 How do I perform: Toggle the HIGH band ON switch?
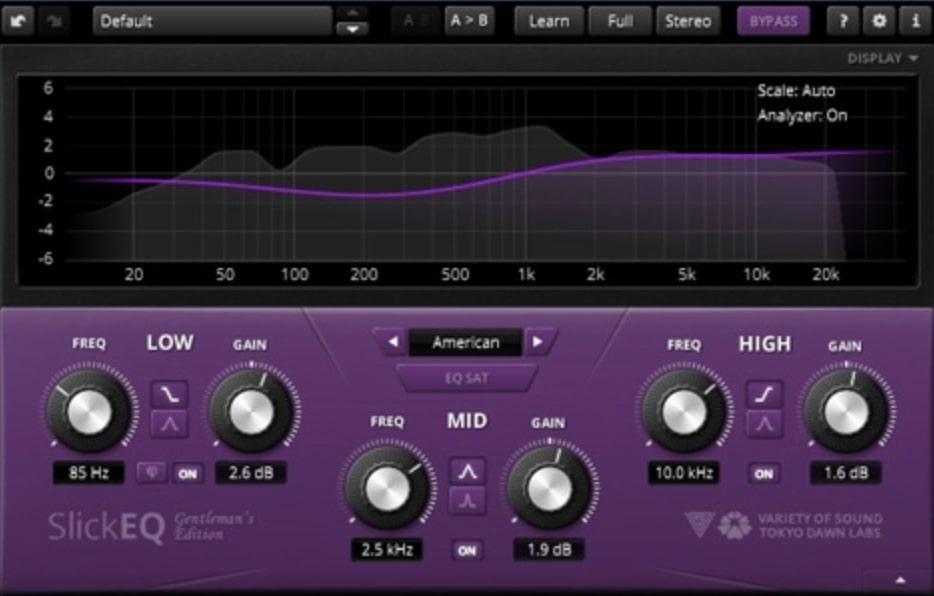coord(764,474)
